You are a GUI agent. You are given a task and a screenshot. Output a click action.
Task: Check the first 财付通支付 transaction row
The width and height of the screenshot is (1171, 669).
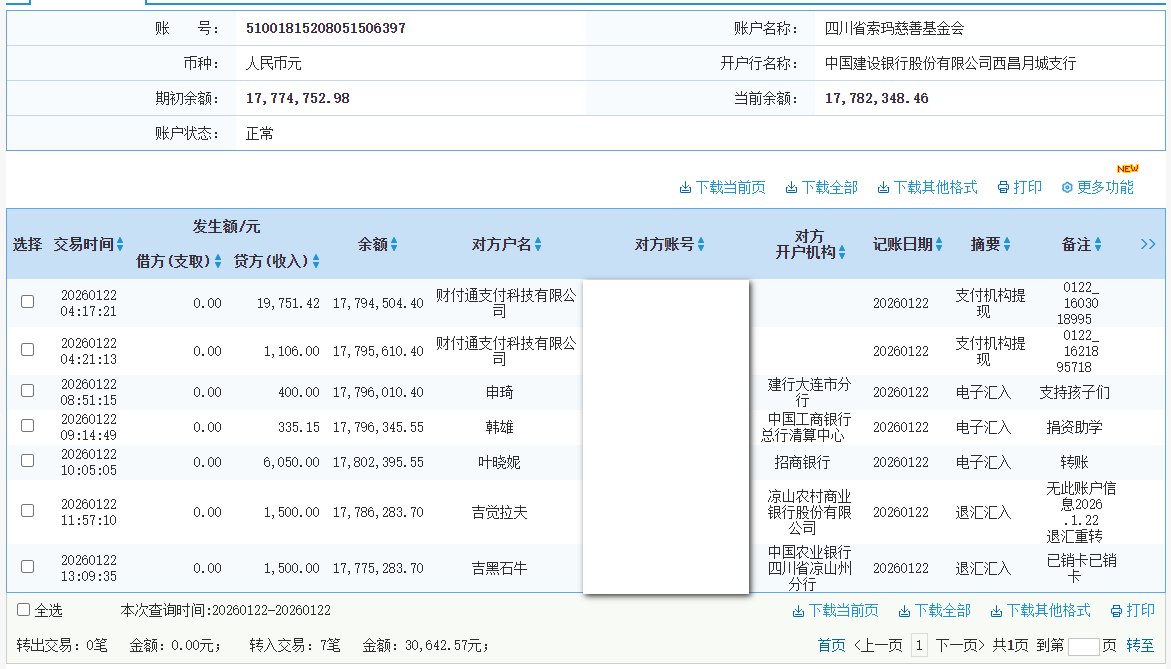point(27,301)
